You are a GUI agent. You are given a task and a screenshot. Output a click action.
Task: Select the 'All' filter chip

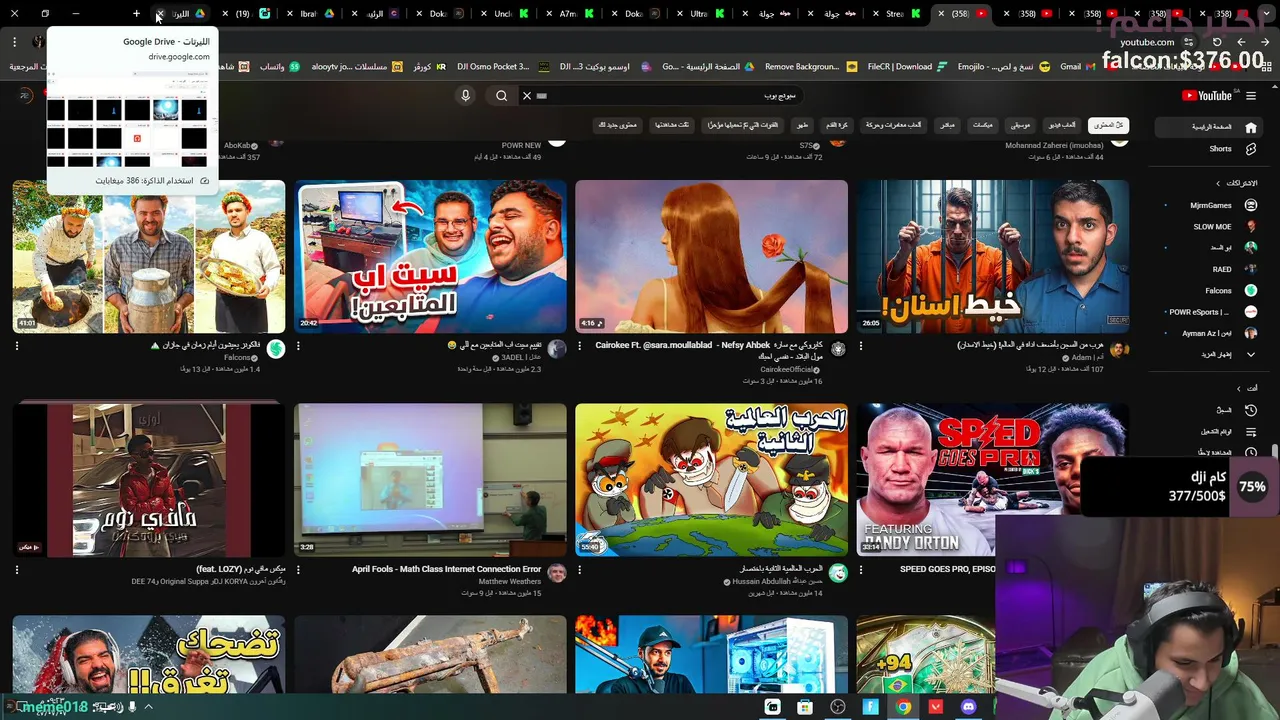point(1107,125)
